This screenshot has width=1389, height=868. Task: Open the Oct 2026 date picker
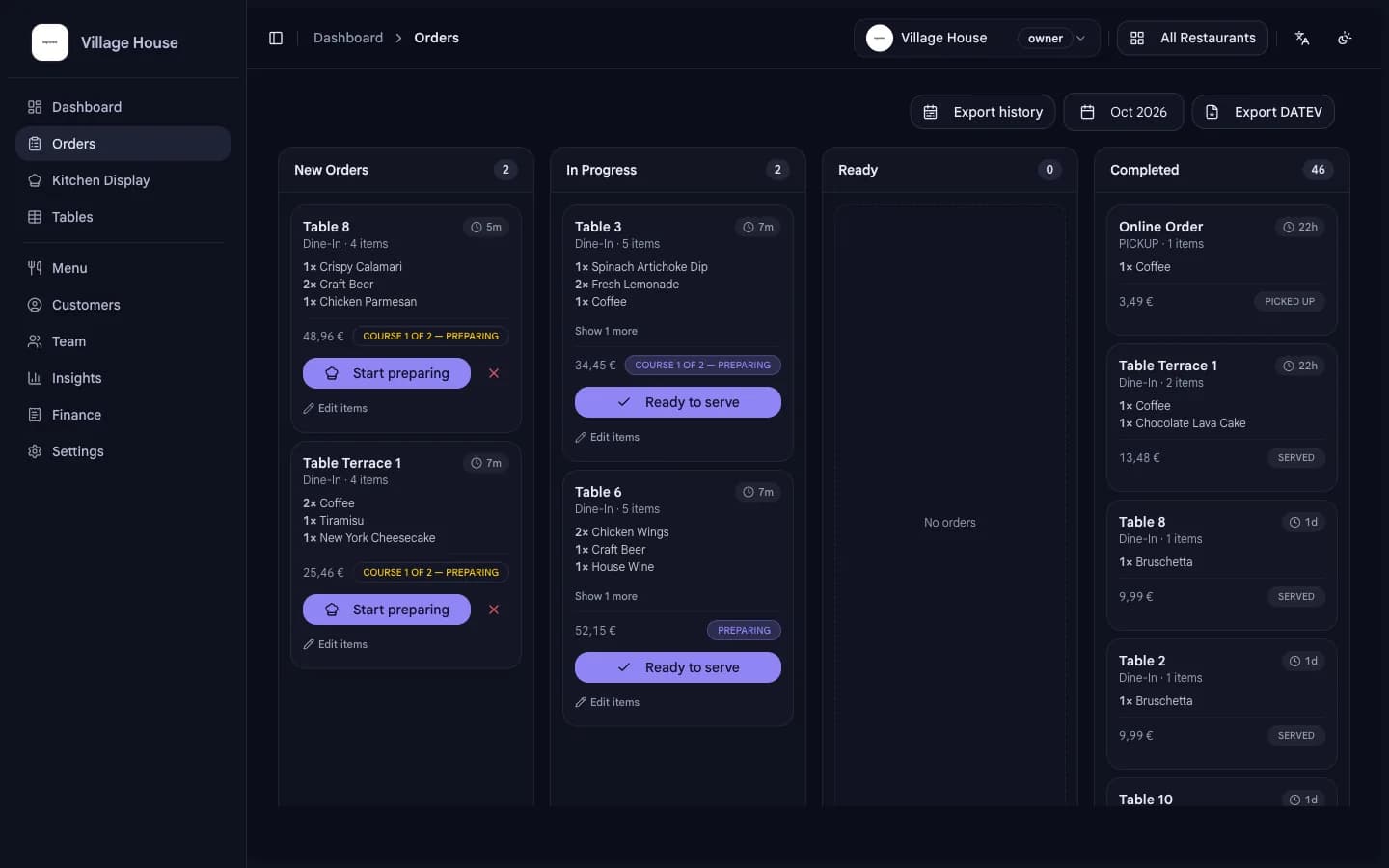pos(1124,112)
